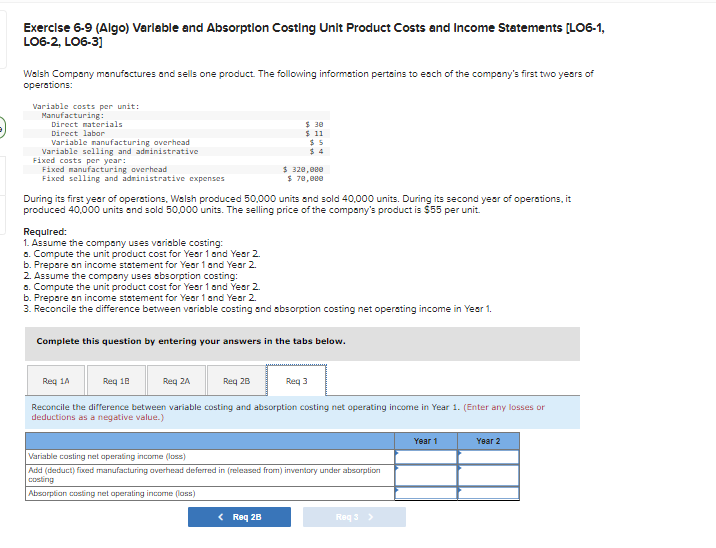The width and height of the screenshot is (716, 548).
Task: Click the Year 2 column header
Action: [488, 441]
